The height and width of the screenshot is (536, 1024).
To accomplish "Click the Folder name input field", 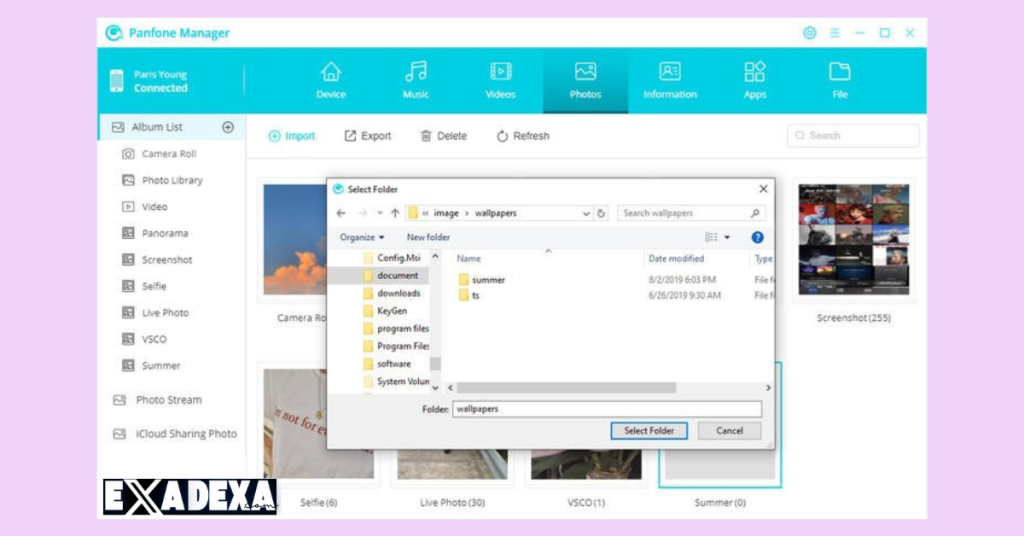I will click(606, 409).
